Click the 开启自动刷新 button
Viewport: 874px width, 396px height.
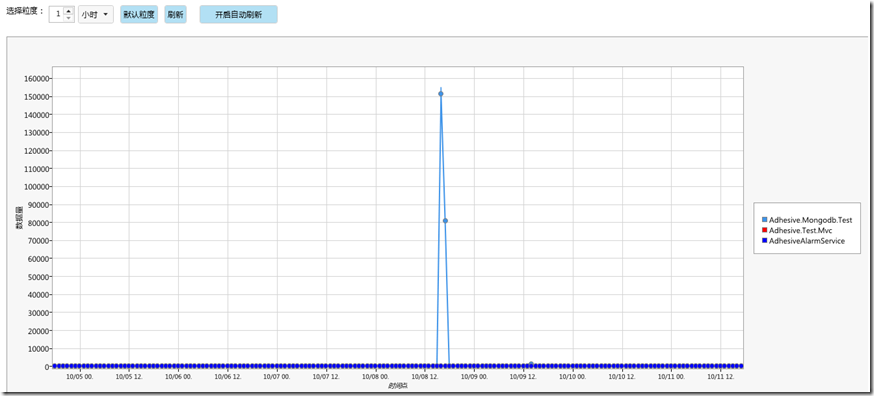pos(238,15)
